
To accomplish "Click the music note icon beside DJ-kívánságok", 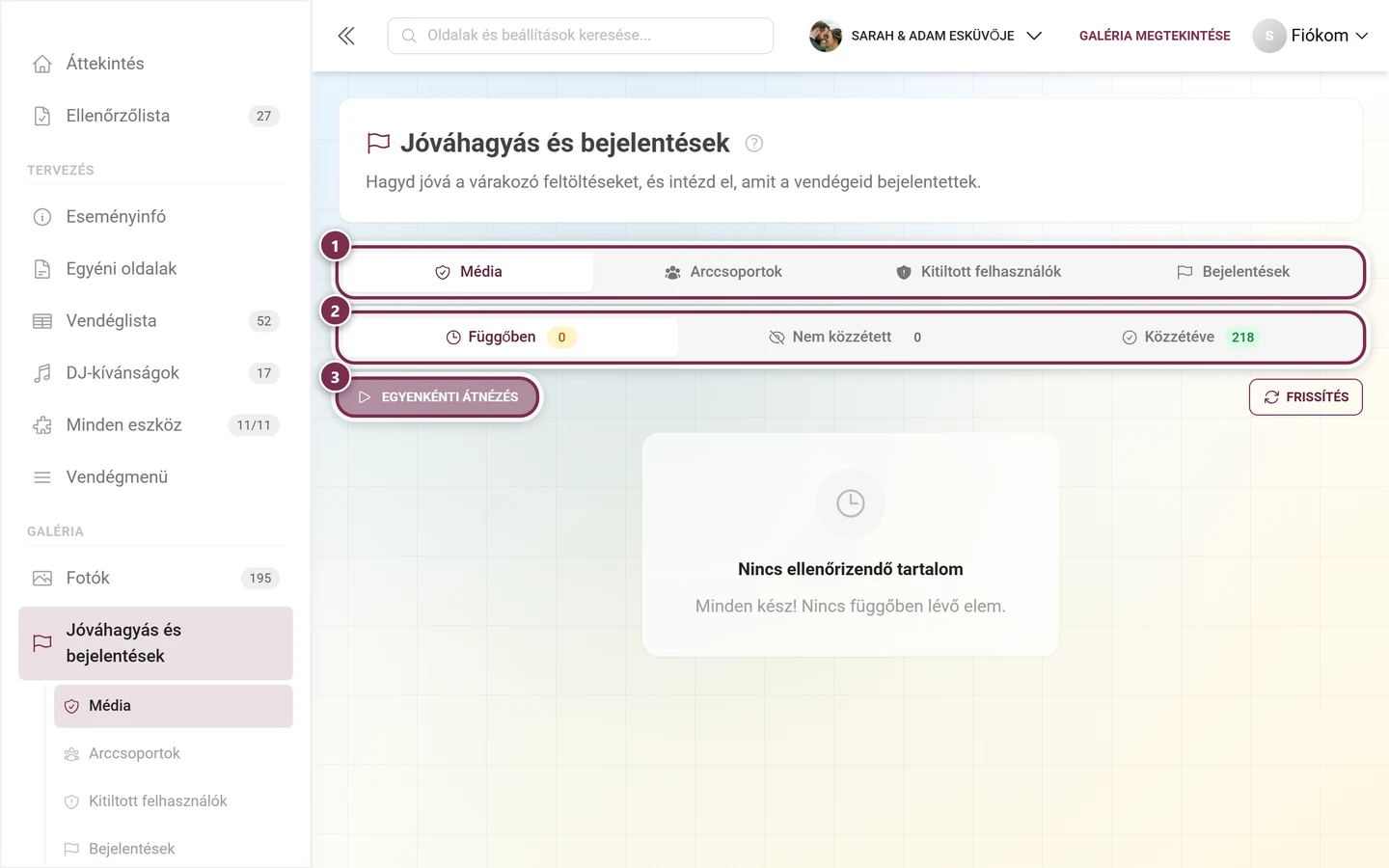I will 42,373.
